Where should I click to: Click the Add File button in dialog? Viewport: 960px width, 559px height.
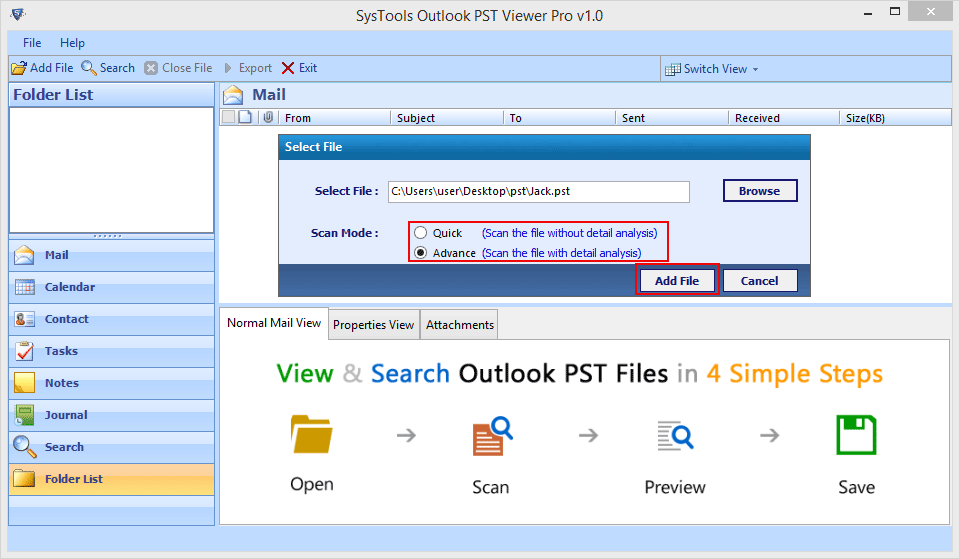coord(677,281)
